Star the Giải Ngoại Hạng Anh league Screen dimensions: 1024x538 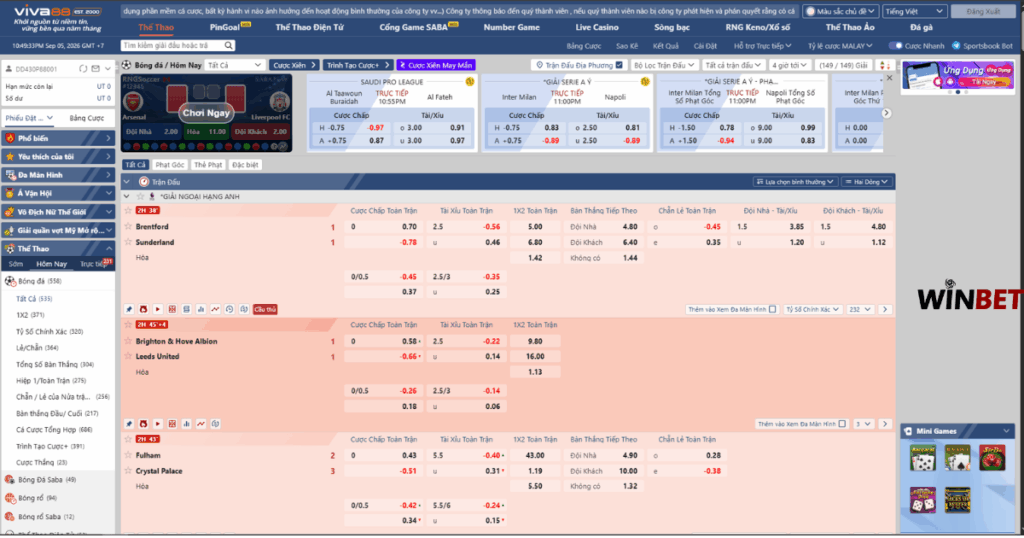coord(140,197)
